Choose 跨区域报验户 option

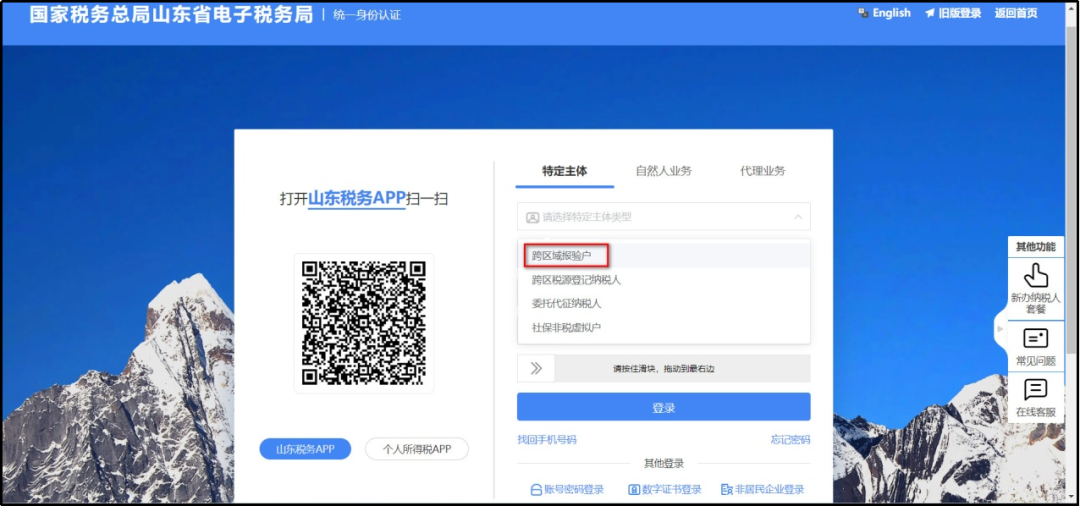point(663,256)
